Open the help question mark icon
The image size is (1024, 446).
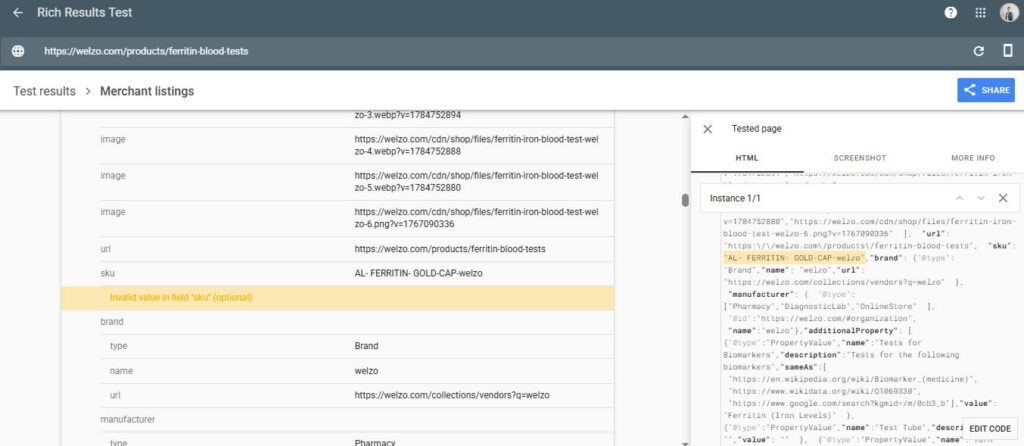[951, 12]
